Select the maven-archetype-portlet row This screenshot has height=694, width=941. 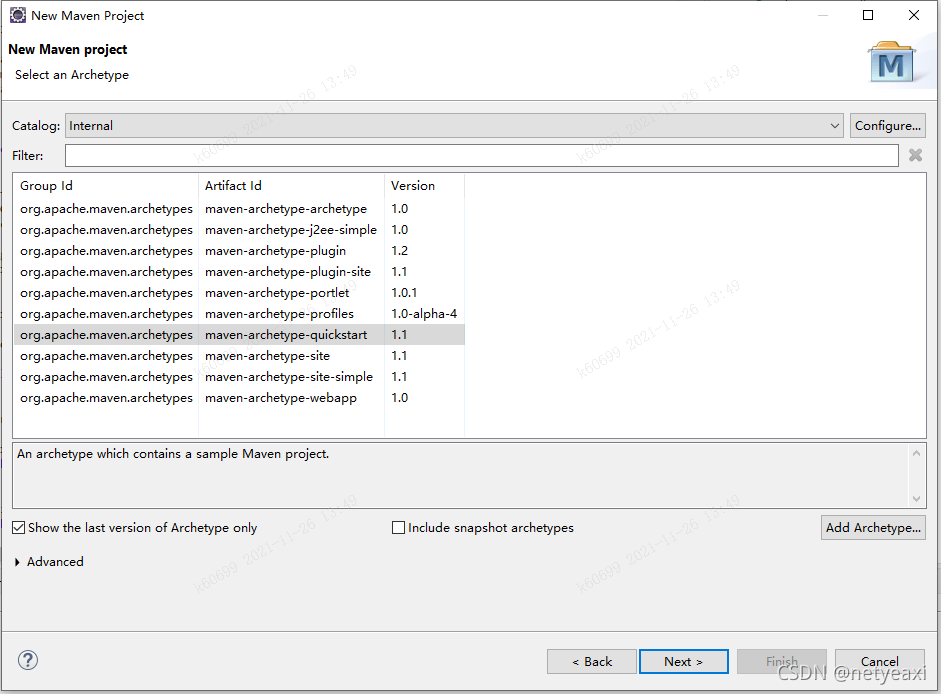239,293
